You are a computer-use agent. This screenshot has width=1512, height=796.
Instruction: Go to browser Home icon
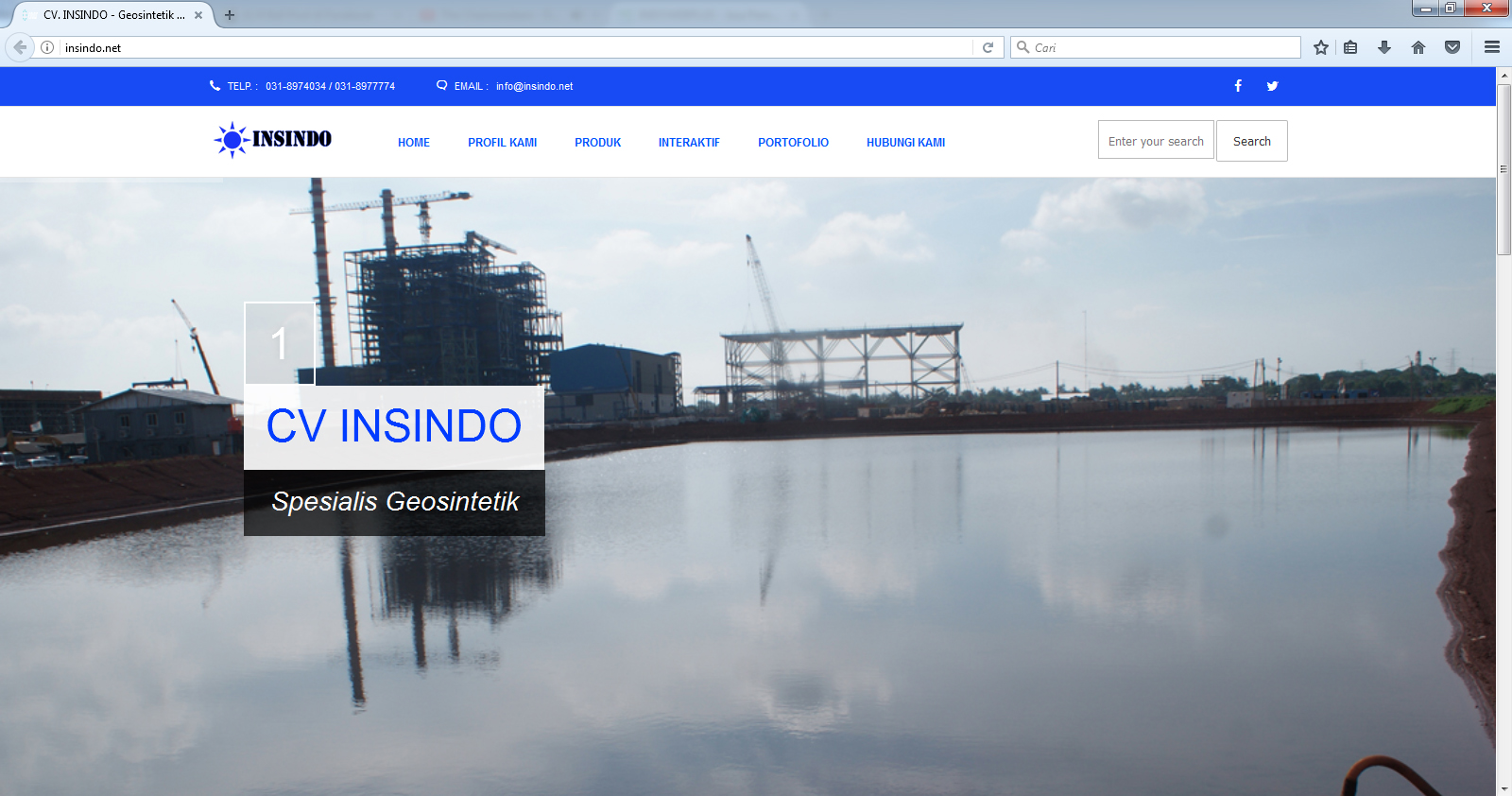[x=1418, y=47]
